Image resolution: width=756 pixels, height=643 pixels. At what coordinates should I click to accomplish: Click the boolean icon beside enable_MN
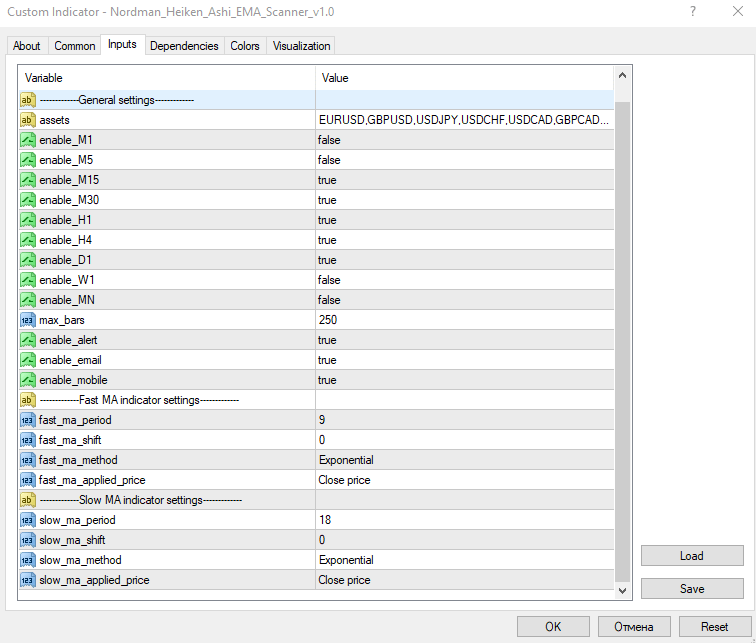(27, 300)
